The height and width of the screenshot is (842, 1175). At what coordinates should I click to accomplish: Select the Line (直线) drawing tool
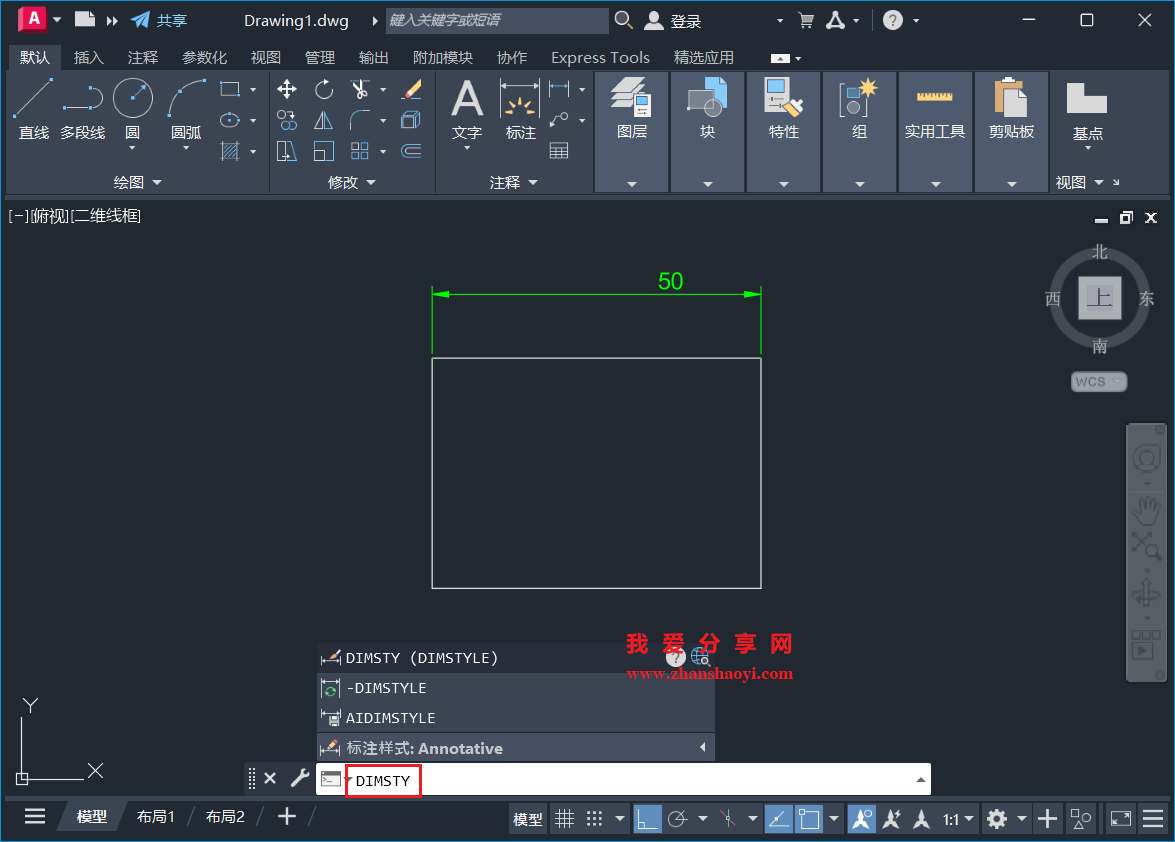point(33,105)
